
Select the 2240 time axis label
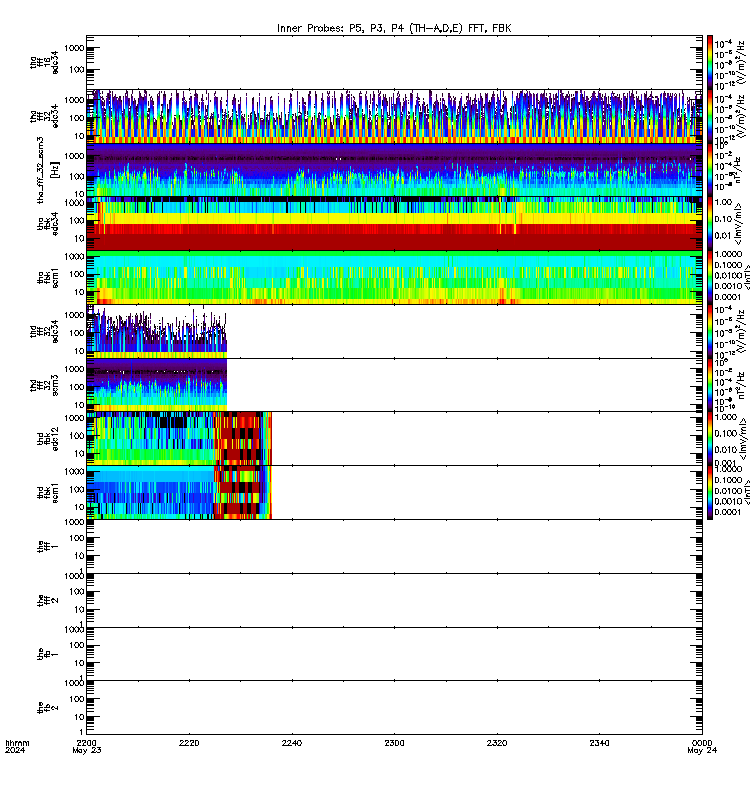292,743
